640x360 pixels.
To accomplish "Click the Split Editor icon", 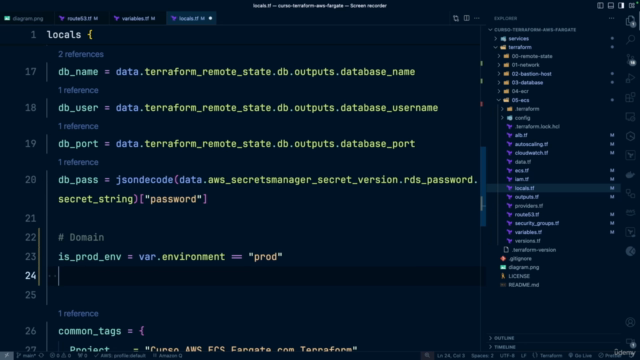I will coord(467,18).
